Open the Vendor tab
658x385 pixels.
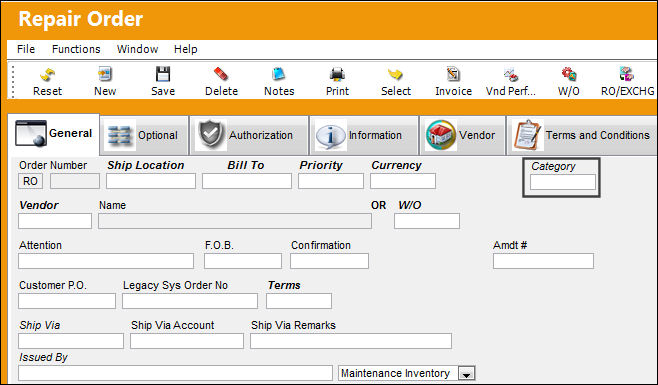click(462, 135)
